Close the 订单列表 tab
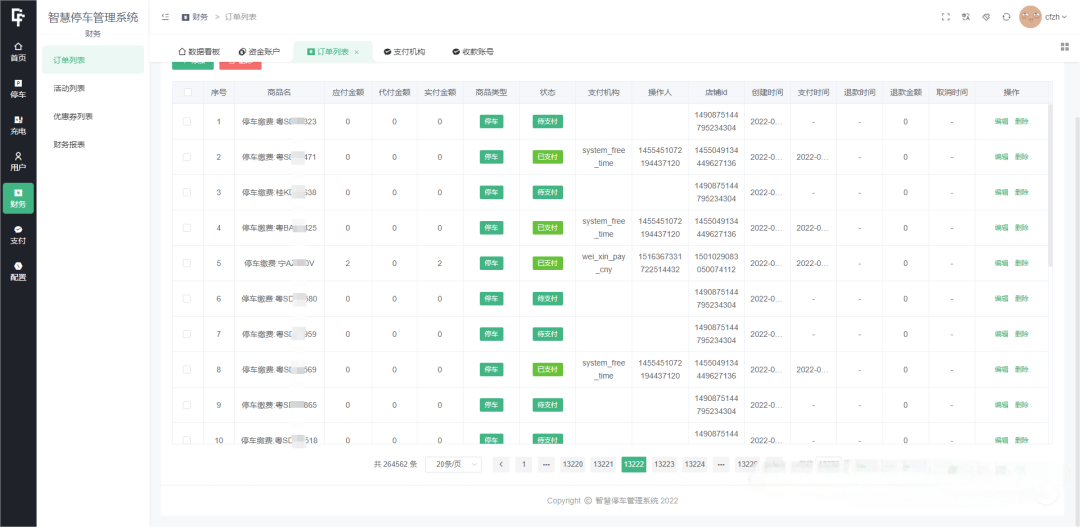Viewport: 1080px width, 527px height. click(x=356, y=52)
